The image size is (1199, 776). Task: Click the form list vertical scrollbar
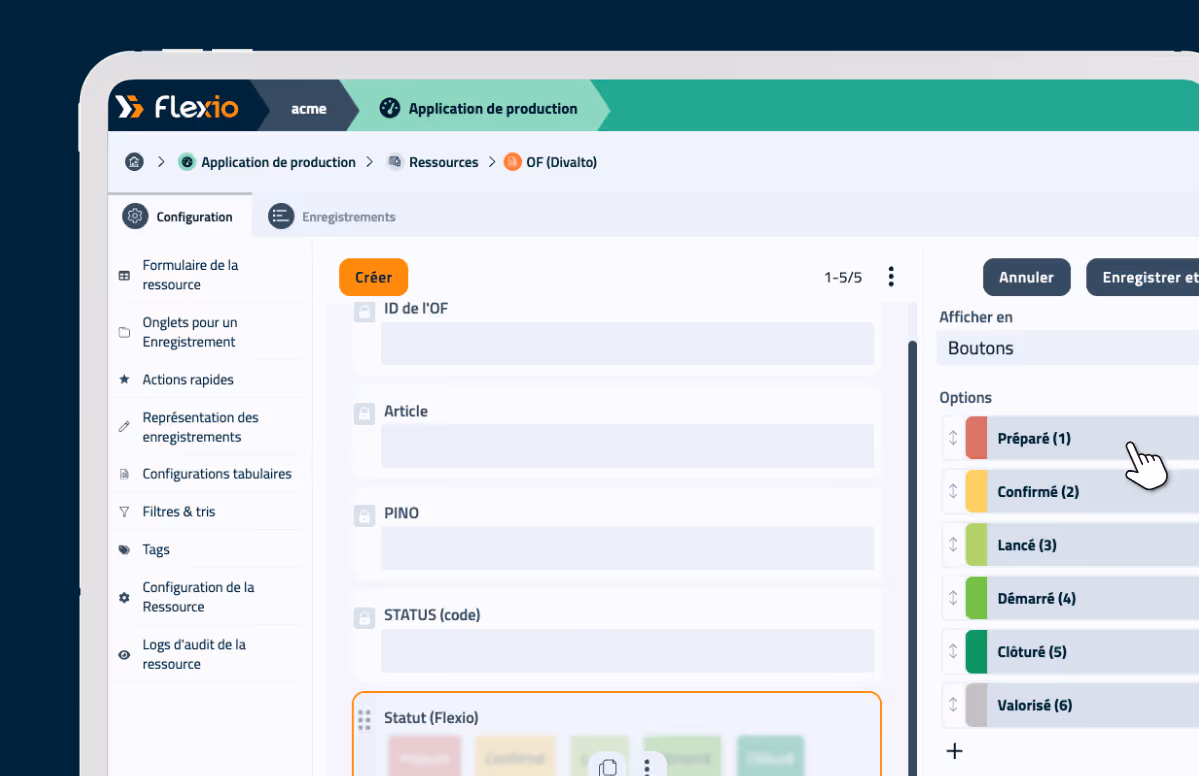[912, 558]
